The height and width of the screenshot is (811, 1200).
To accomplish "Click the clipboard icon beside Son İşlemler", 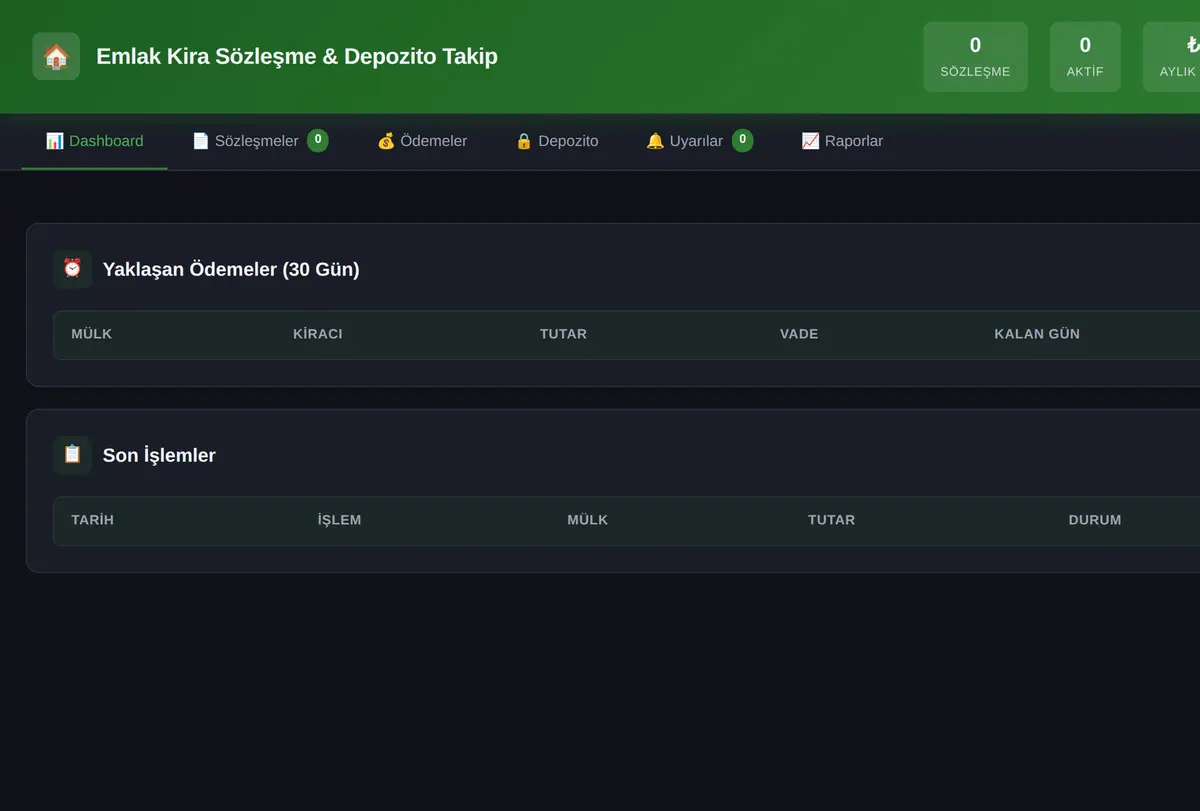I will (72, 455).
